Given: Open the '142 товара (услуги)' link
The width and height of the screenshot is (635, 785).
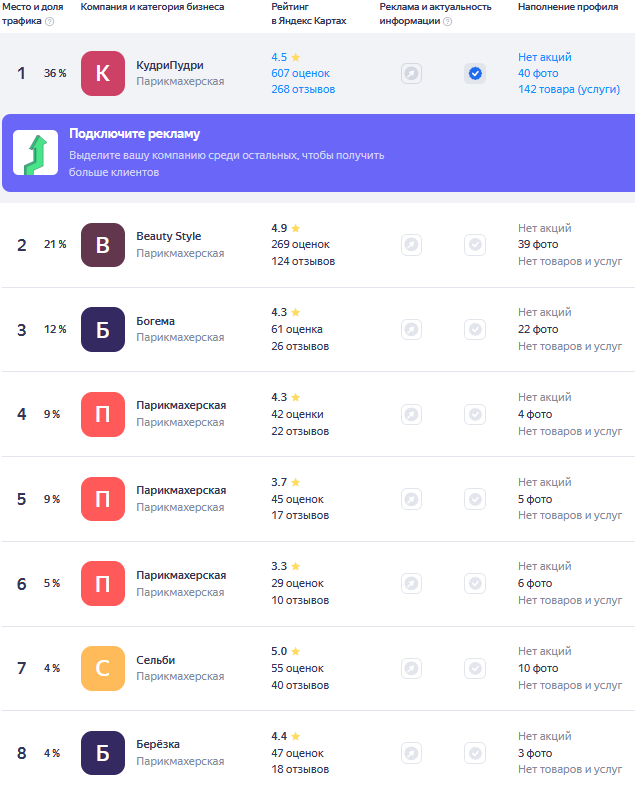Looking at the screenshot, I should coord(569,89).
